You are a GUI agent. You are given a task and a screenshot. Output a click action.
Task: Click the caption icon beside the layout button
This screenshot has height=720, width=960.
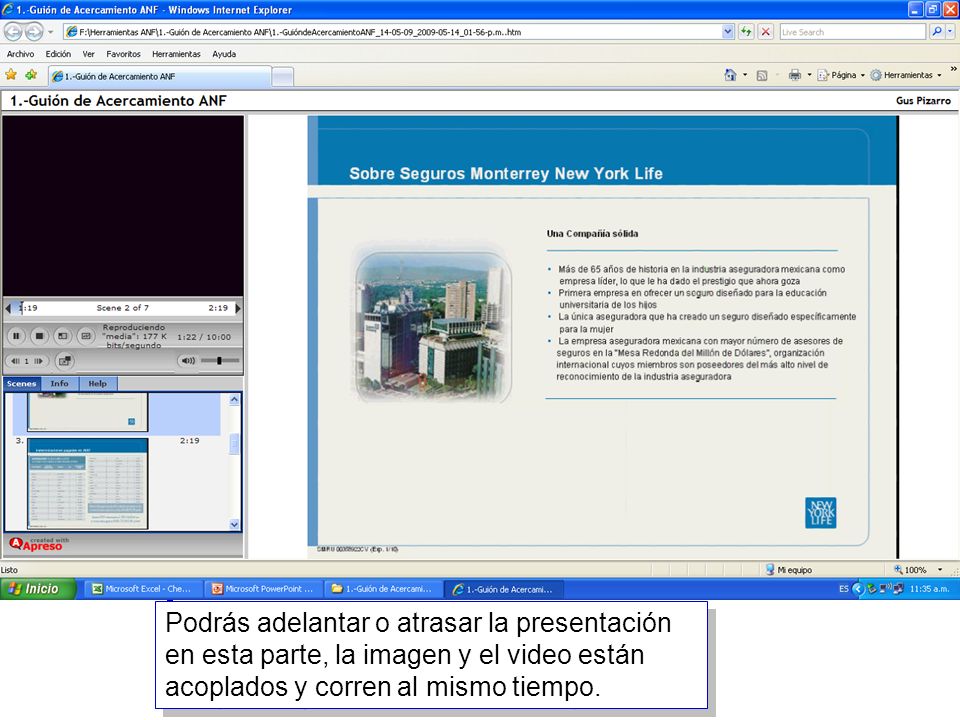tap(86, 336)
